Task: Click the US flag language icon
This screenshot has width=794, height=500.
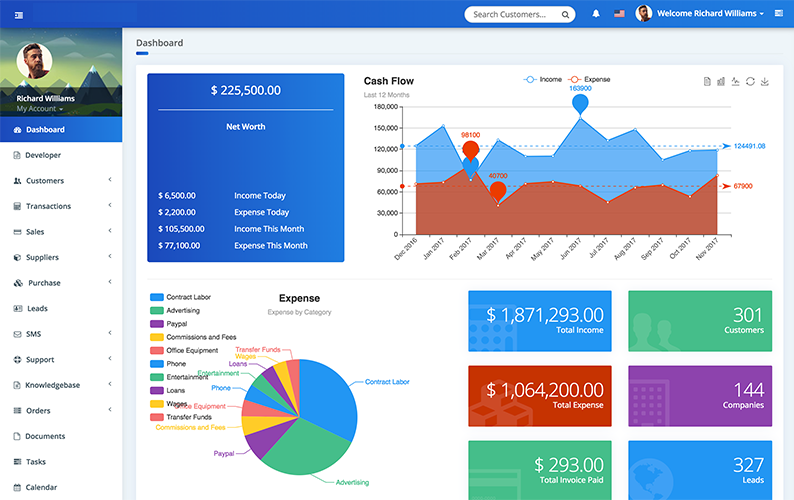Action: 619,14
